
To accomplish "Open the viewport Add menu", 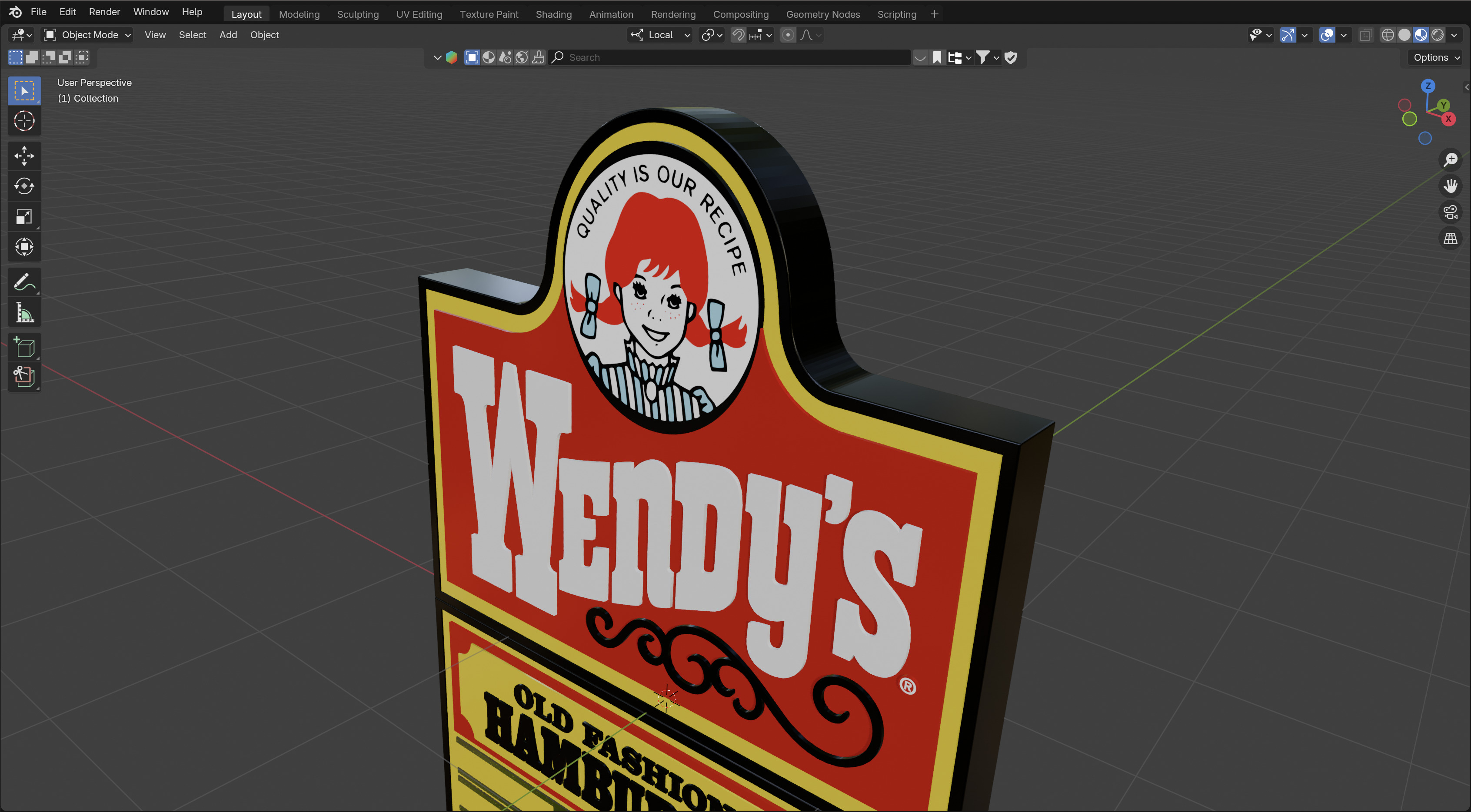I will [x=228, y=35].
